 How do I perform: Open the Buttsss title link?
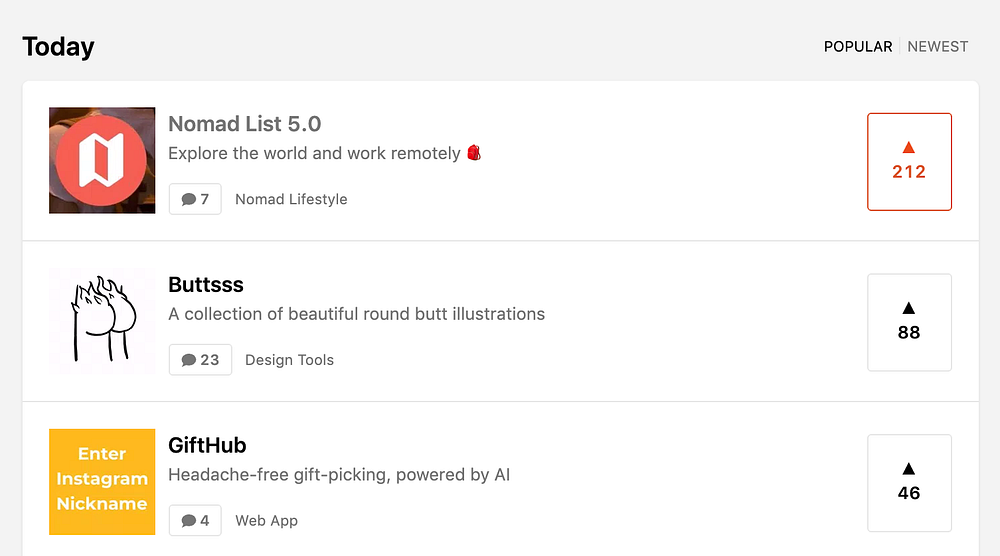click(x=206, y=285)
